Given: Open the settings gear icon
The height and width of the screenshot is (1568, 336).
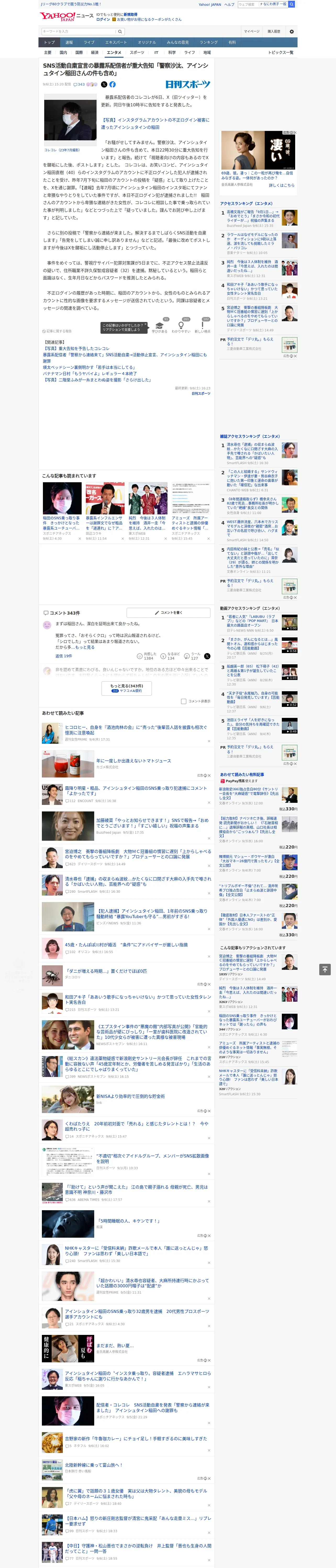Looking at the screenshot, I should [x=292, y=32].
